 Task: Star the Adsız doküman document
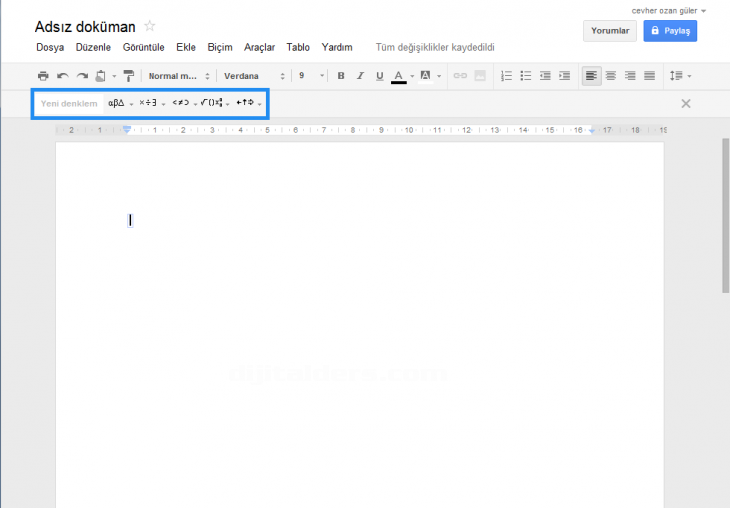pos(149,26)
